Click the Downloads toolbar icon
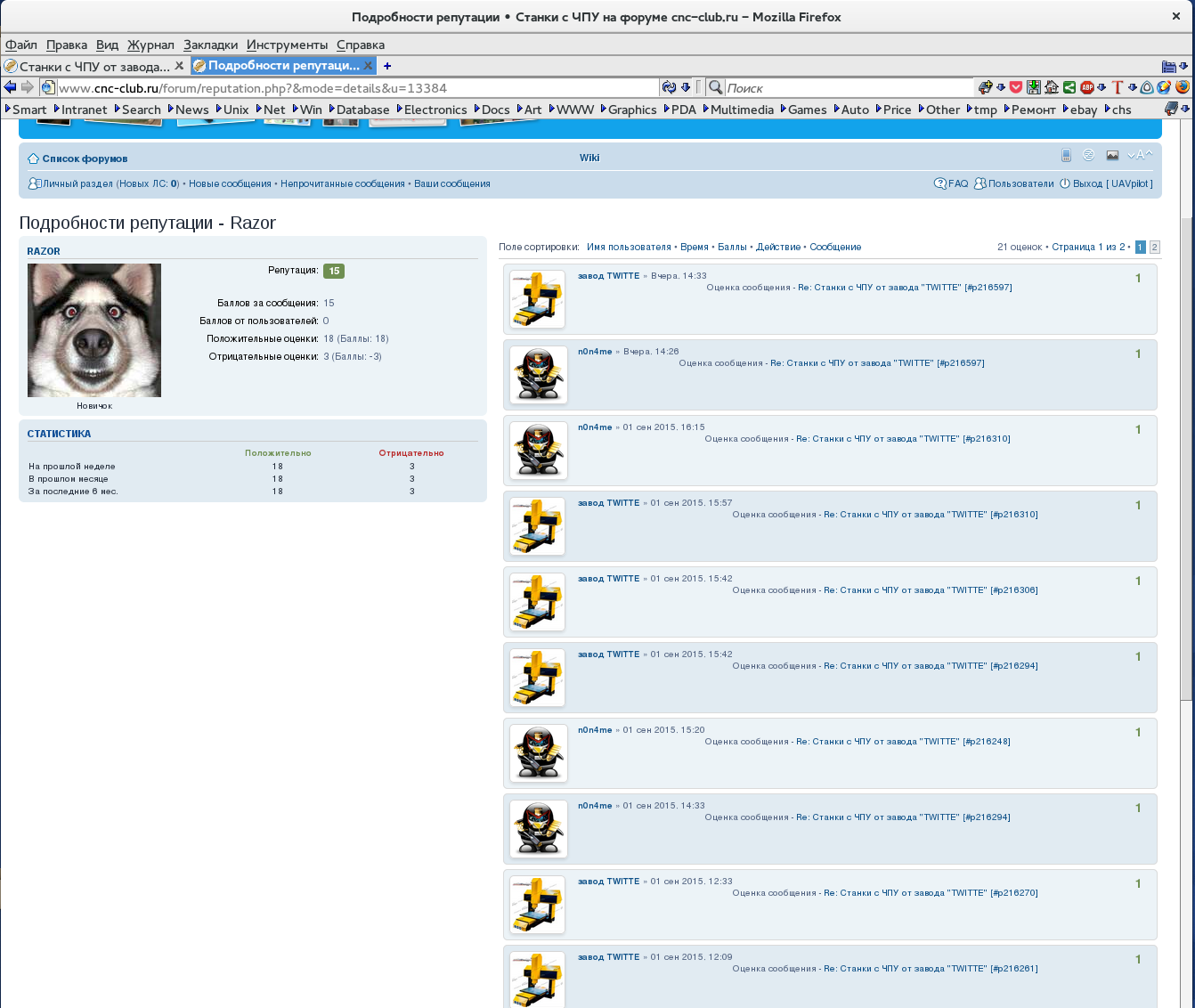Viewport: 1195px width, 1008px height. click(1034, 87)
